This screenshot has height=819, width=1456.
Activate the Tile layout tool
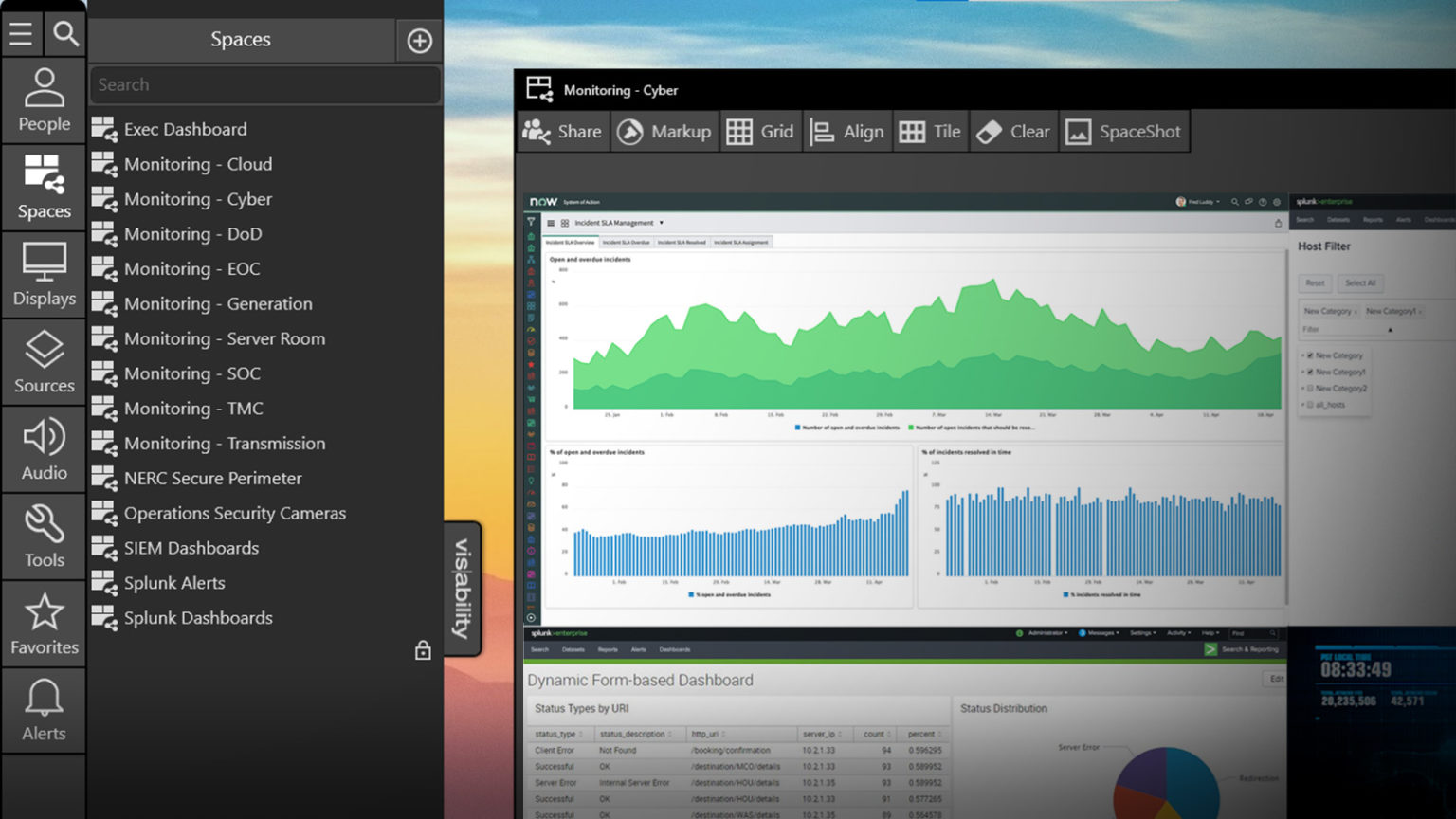pos(930,131)
